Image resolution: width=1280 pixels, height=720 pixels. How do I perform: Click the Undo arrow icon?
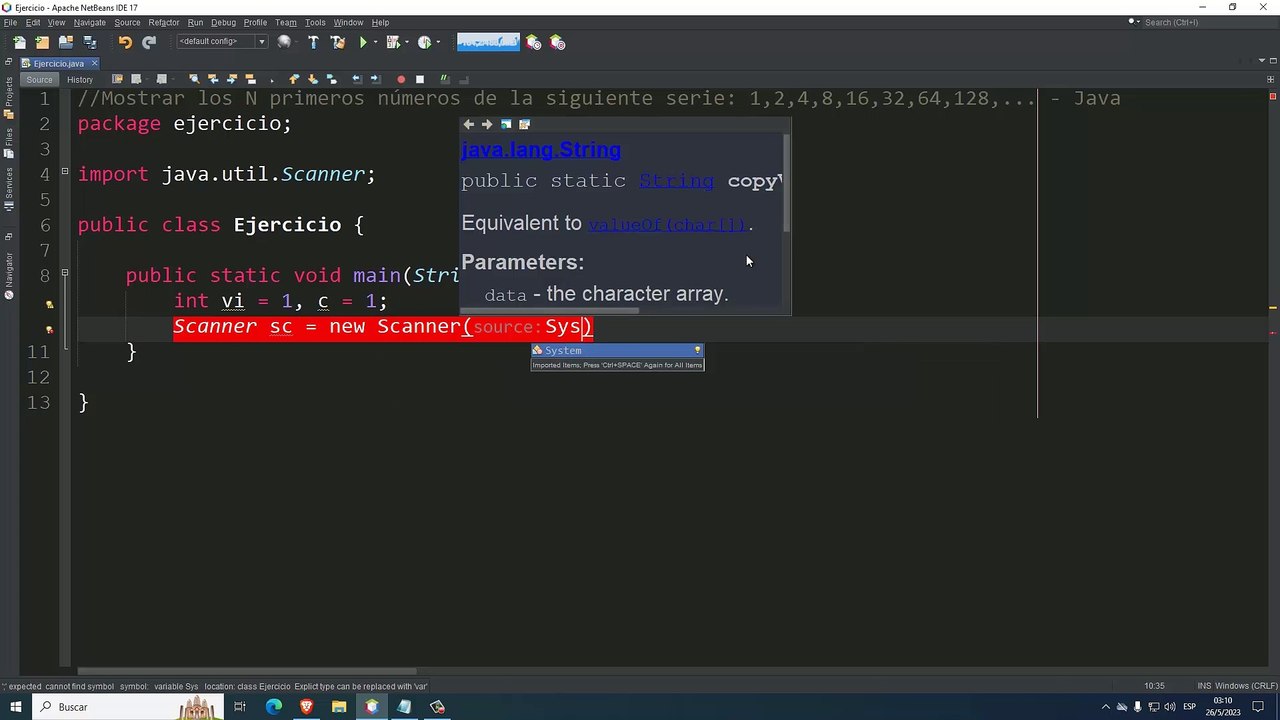click(x=125, y=42)
